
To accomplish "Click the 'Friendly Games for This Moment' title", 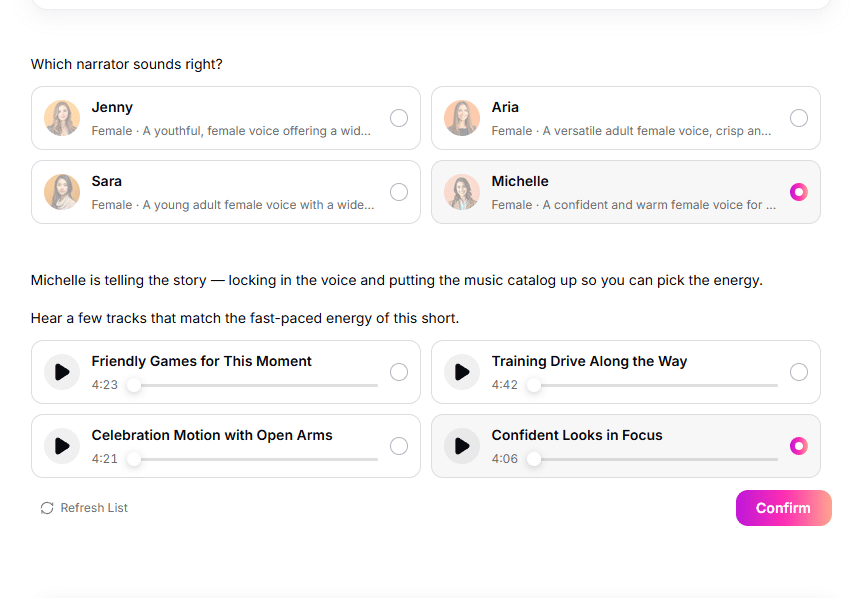I will pyautogui.click(x=201, y=362).
